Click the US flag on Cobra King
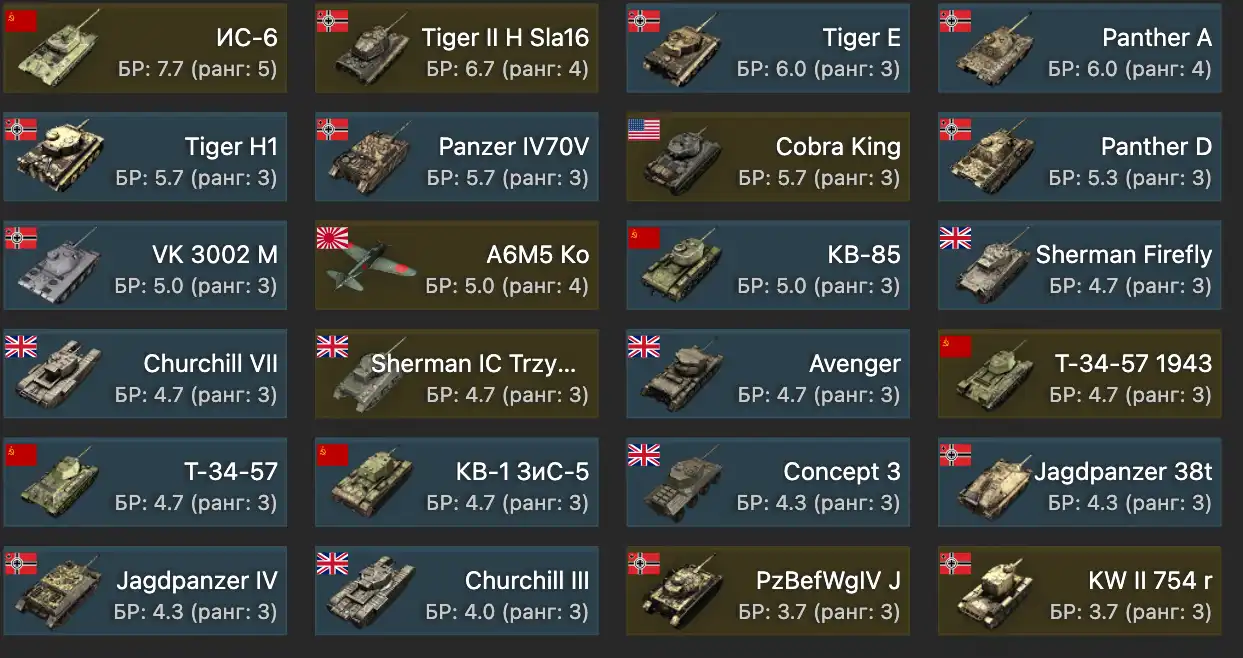 coord(644,129)
